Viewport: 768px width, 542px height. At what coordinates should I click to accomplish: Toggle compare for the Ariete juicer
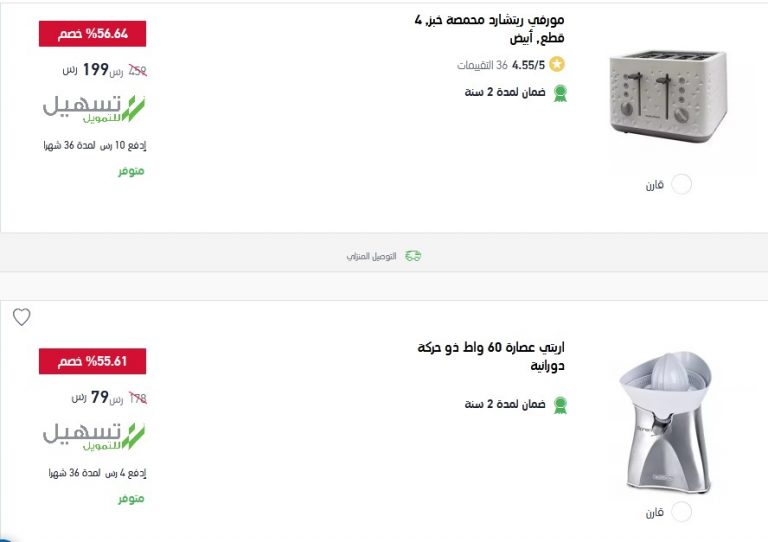tap(681, 512)
